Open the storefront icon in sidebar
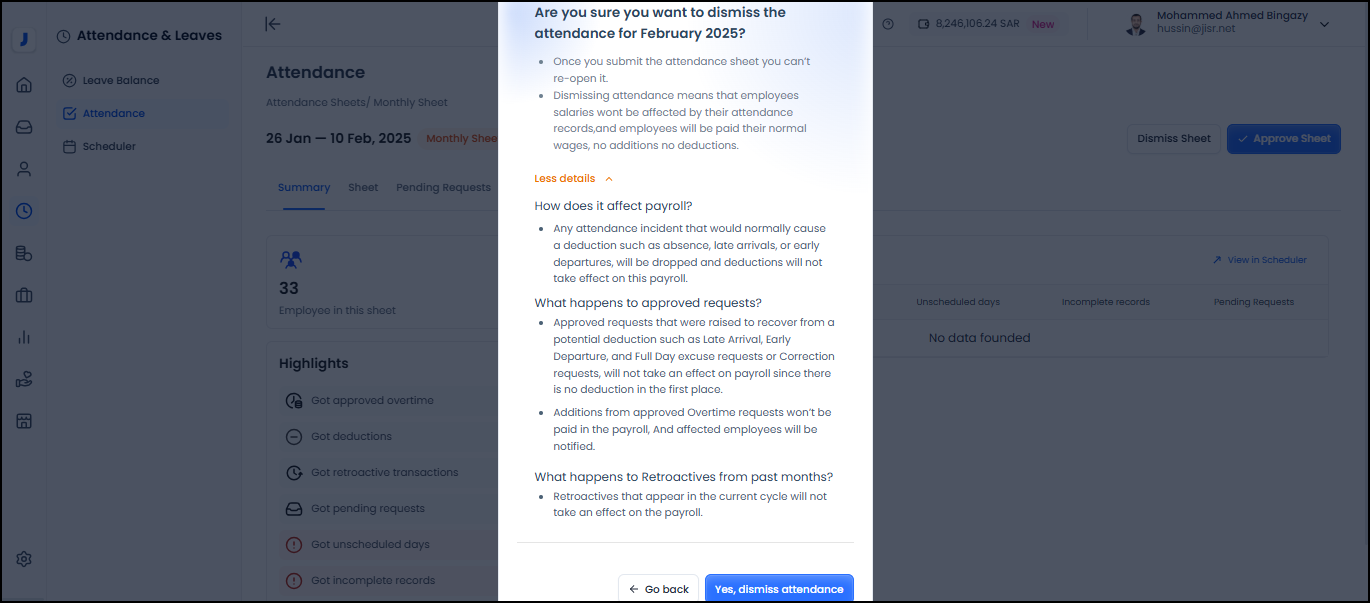1370x603 pixels. [24, 421]
